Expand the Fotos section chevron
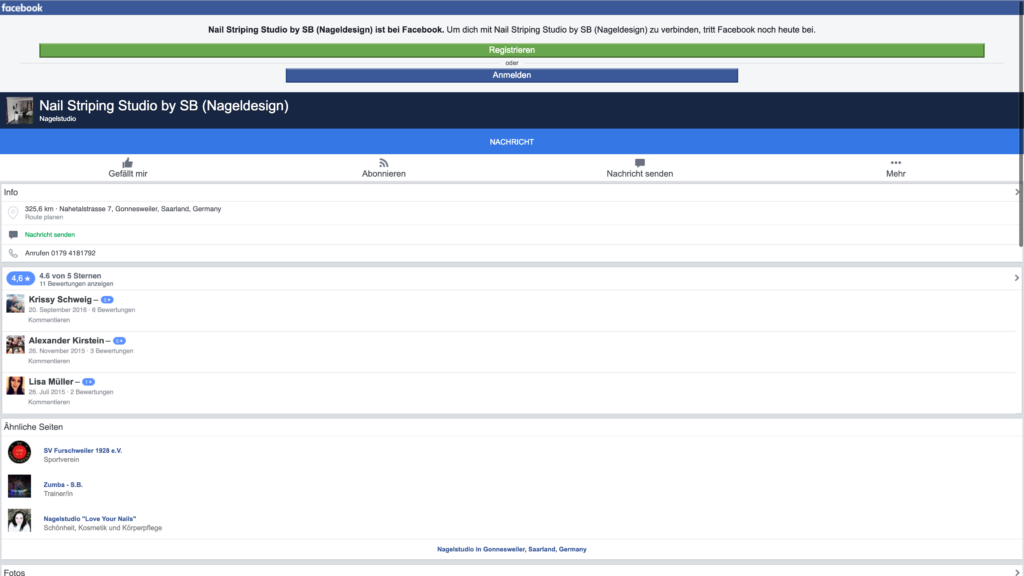 pos(1017,572)
